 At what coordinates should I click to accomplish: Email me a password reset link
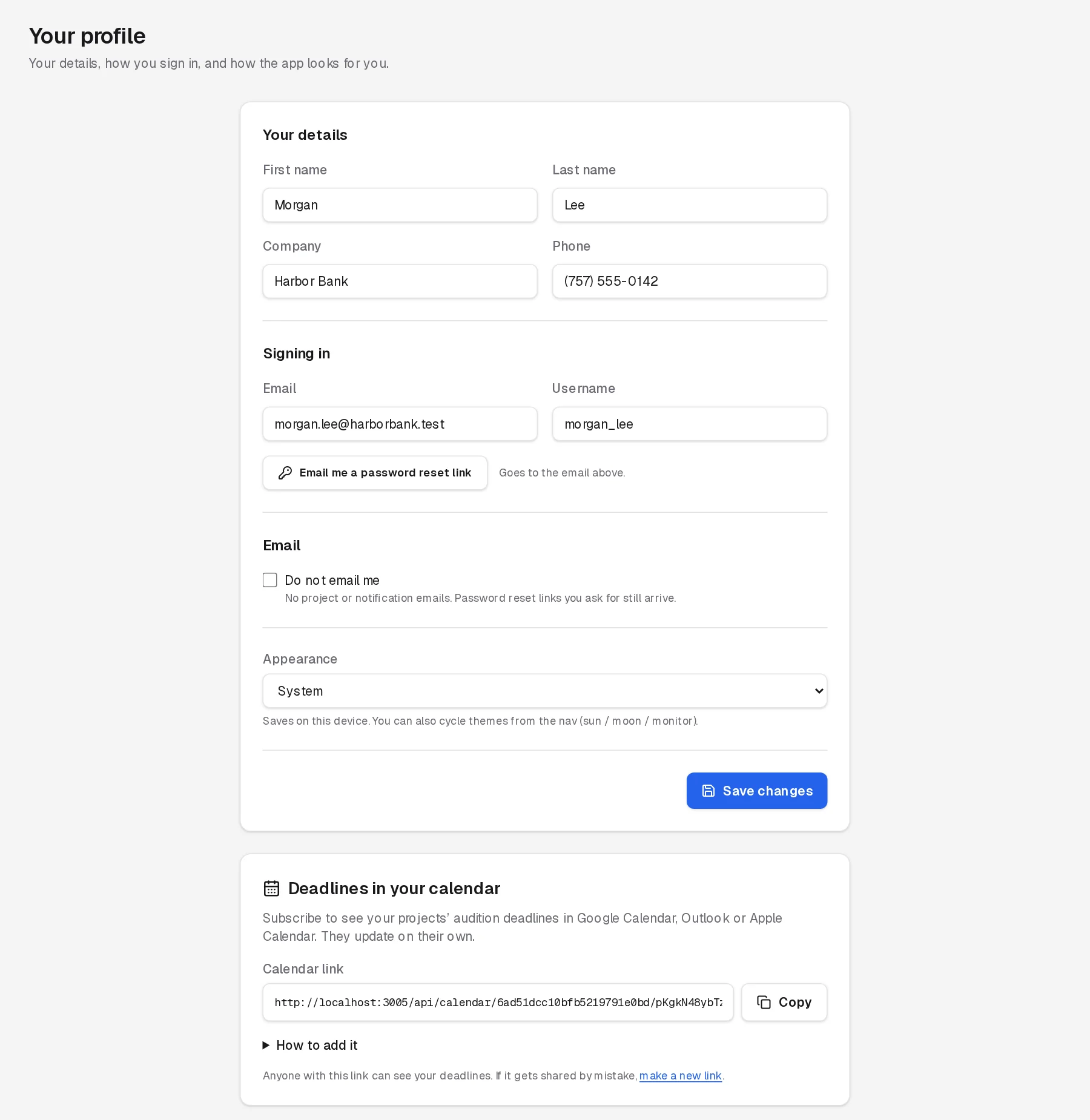click(375, 473)
